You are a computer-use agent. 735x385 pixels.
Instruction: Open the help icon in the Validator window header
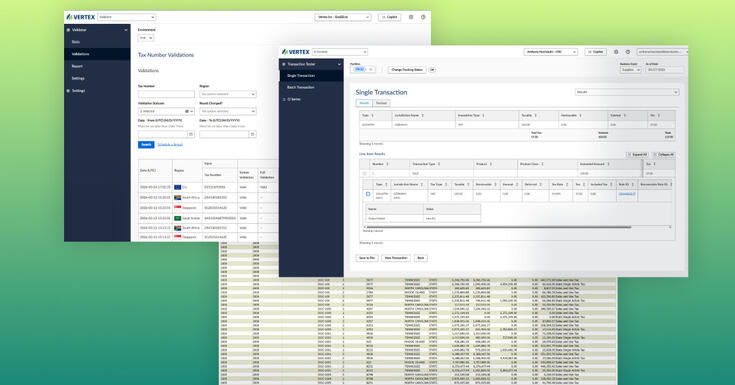[x=423, y=17]
